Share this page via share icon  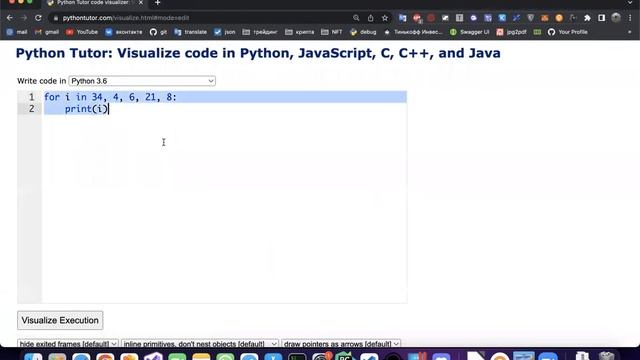click(x=371, y=18)
